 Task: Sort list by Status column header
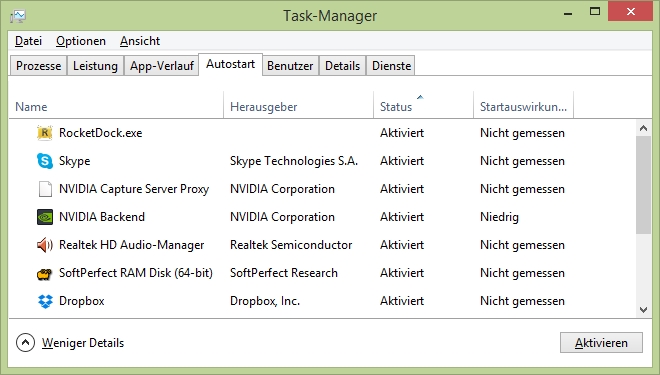coord(423,105)
